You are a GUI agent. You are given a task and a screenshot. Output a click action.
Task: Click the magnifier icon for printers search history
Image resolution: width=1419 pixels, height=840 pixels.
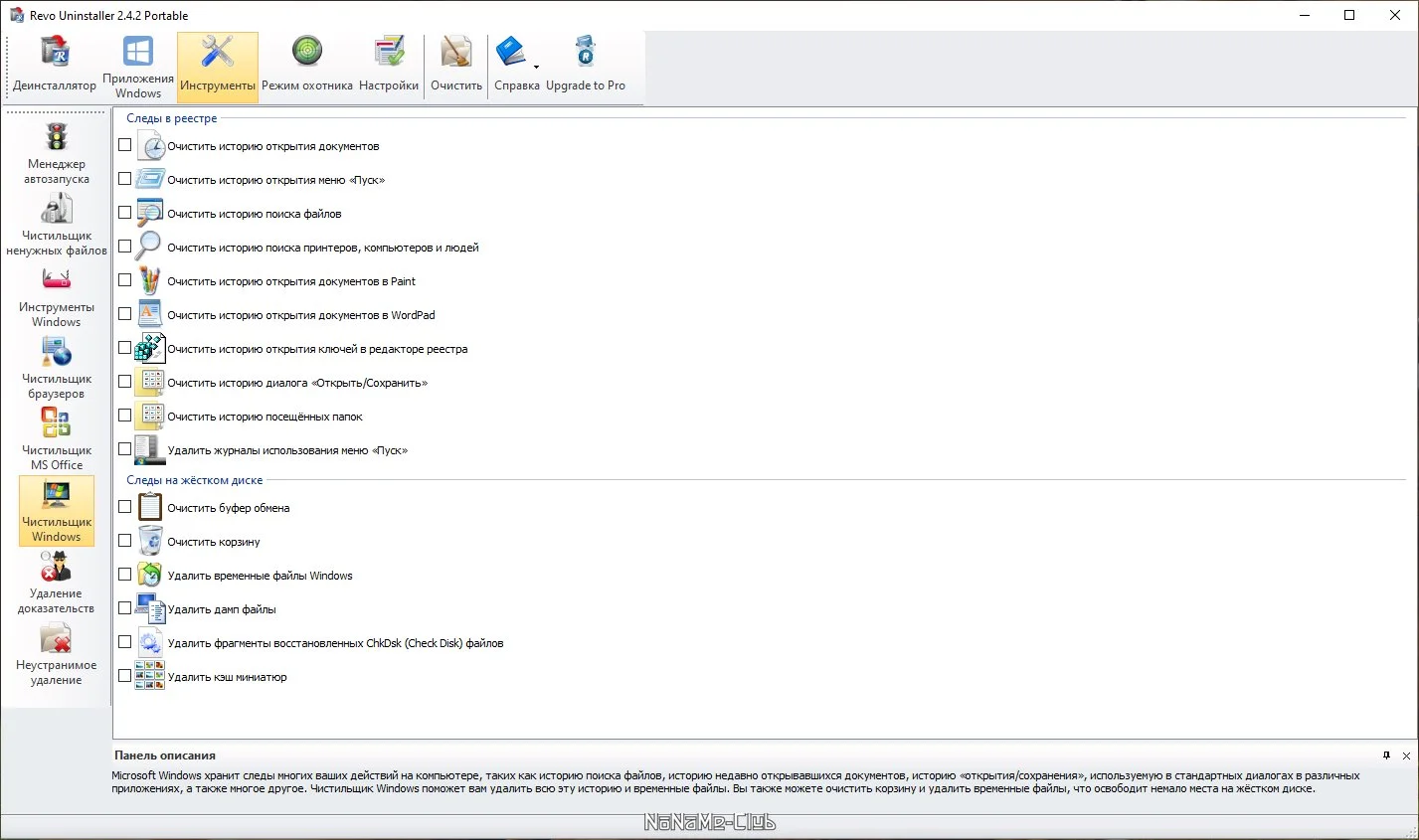coord(150,247)
